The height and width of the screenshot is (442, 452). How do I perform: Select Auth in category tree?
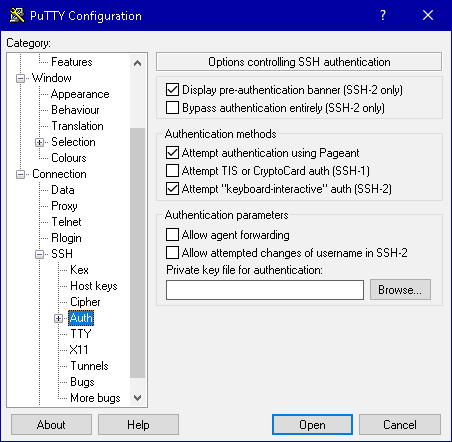pyautogui.click(x=81, y=318)
